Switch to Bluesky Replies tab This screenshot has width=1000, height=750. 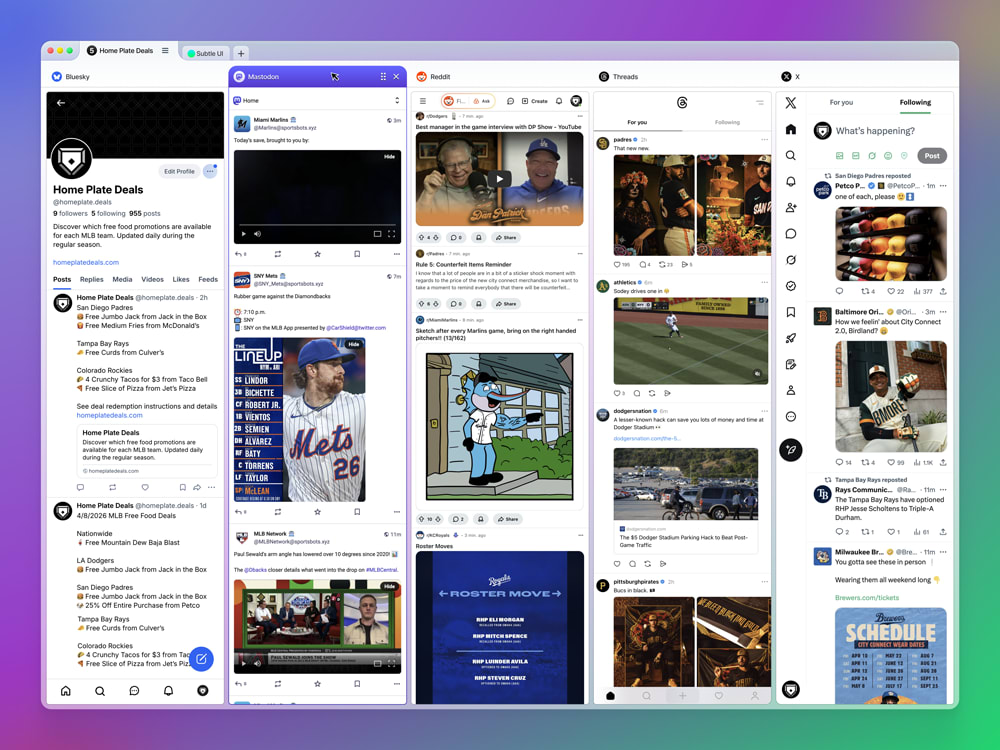tap(91, 279)
